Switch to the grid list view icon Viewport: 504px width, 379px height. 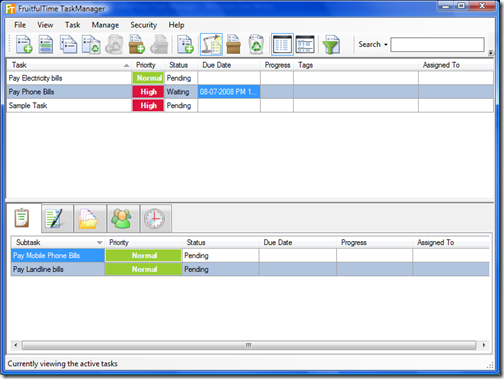pyautogui.click(x=282, y=44)
